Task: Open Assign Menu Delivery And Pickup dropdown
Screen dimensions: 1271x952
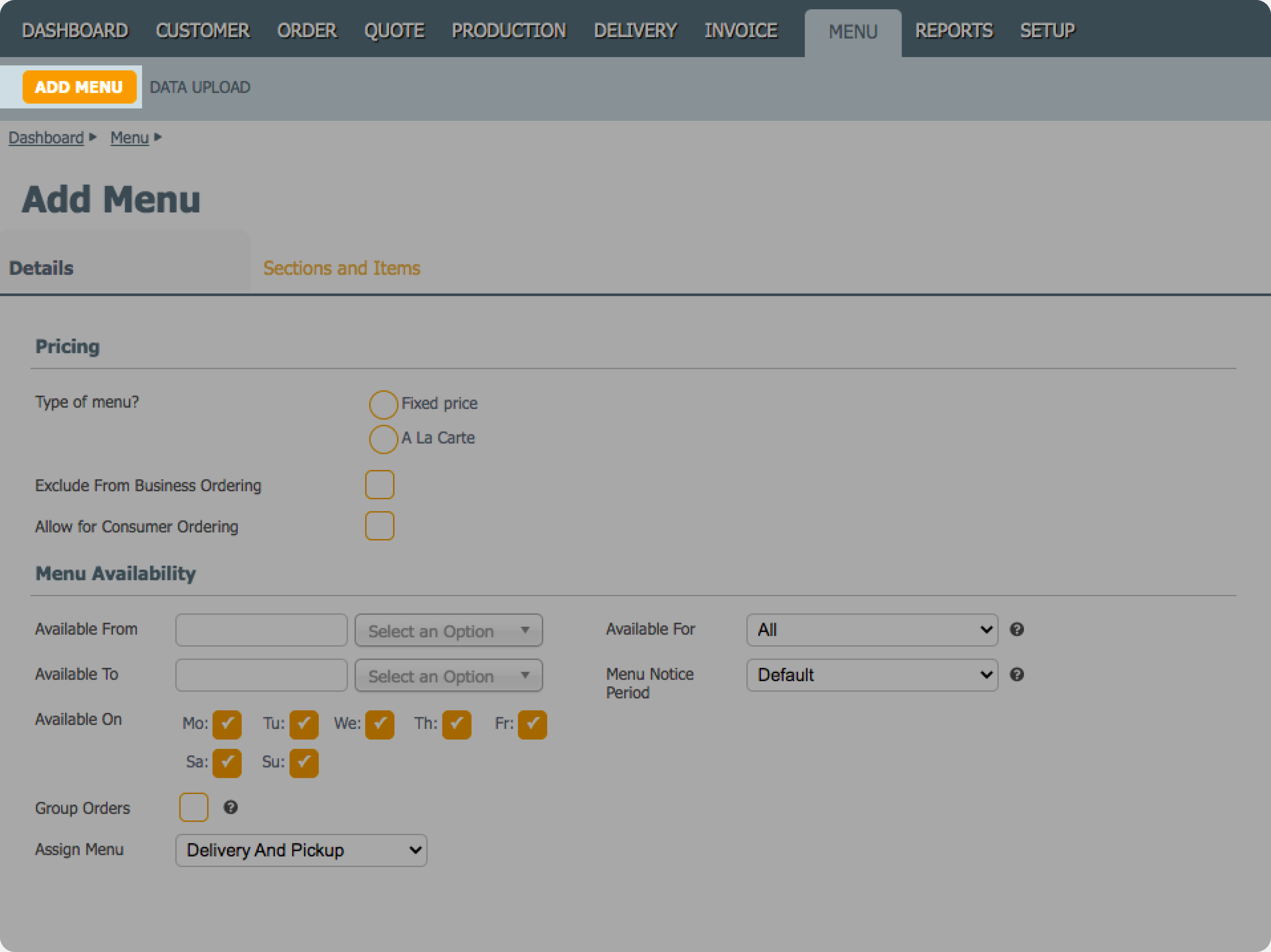Action: (301, 850)
